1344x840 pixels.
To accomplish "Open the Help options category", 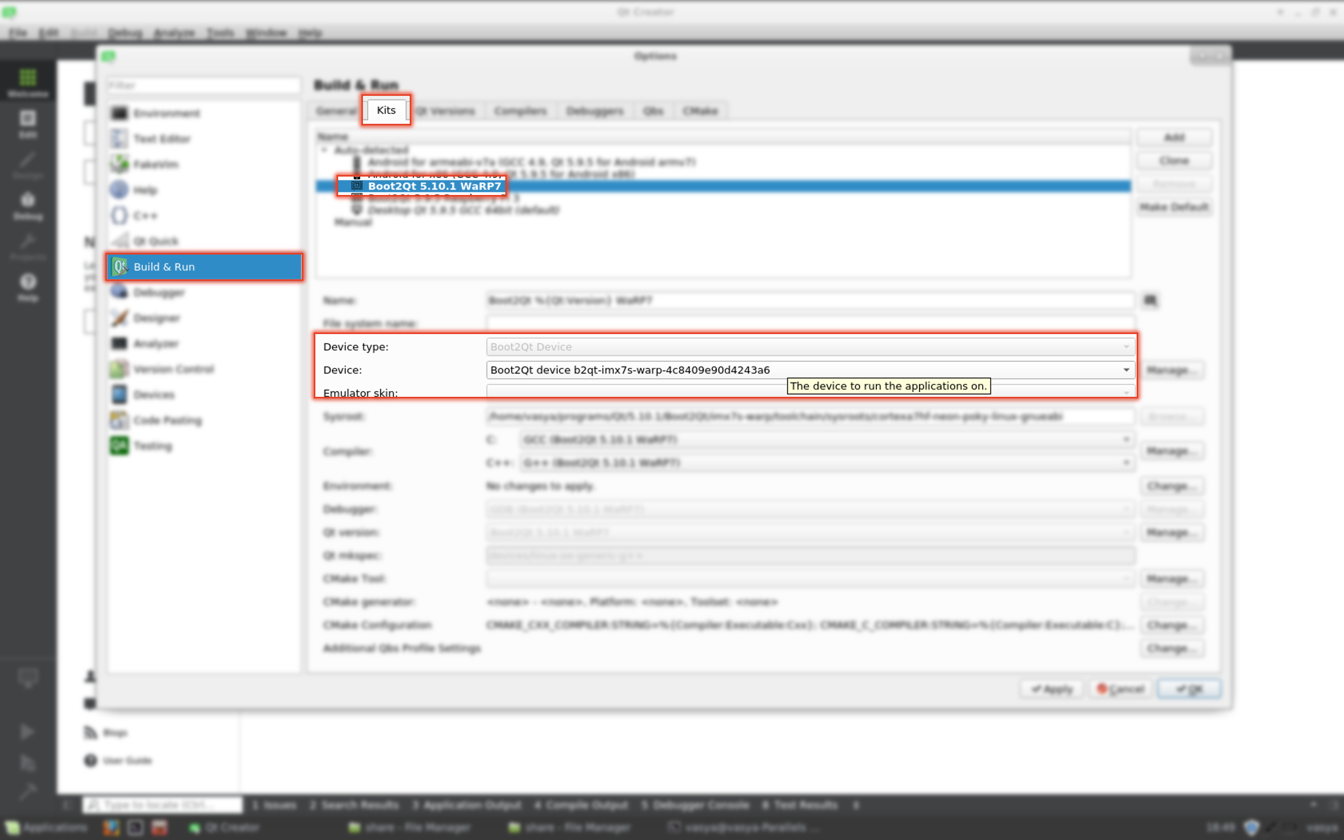I will pyautogui.click(x=204, y=190).
